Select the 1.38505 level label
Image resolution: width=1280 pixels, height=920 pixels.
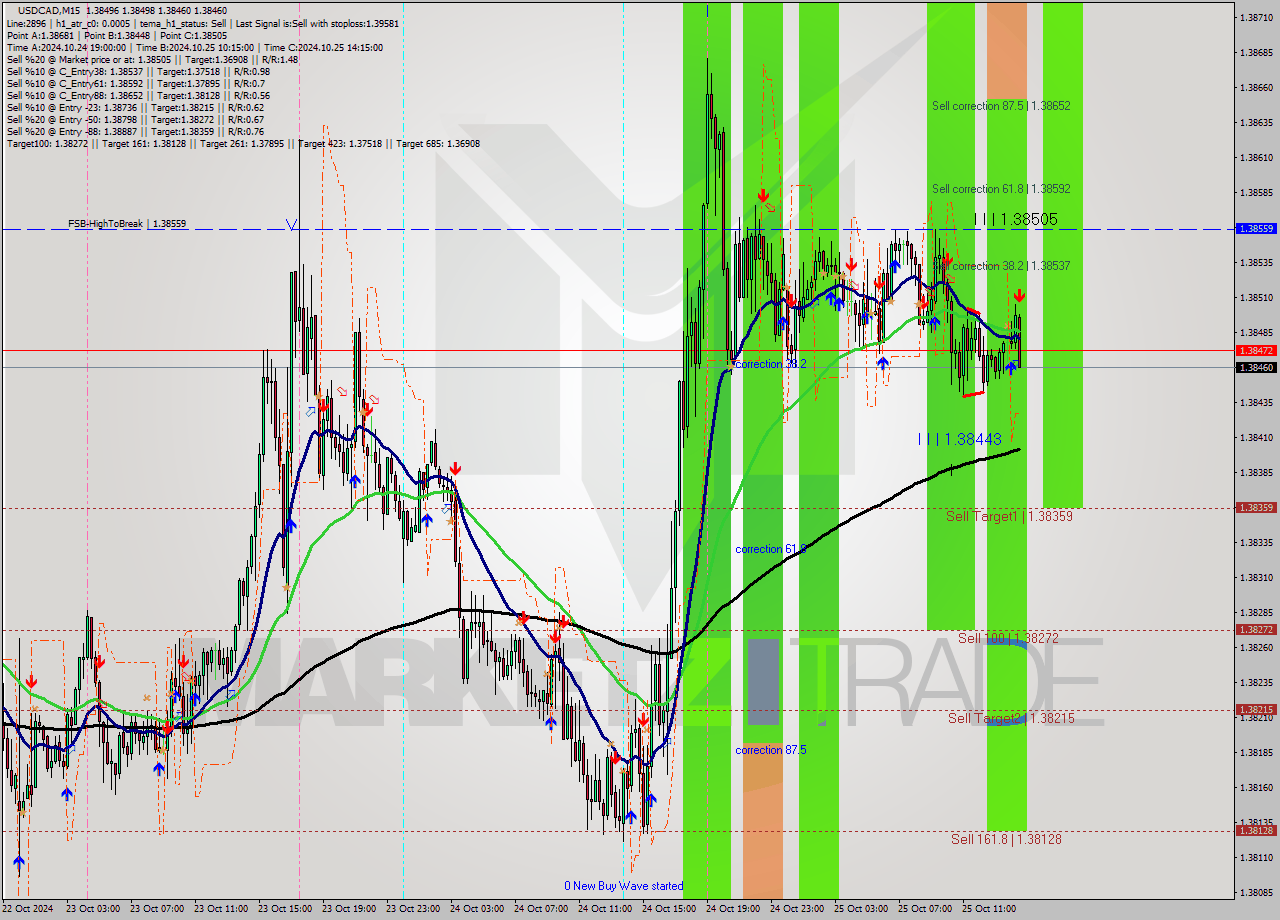pos(1015,219)
